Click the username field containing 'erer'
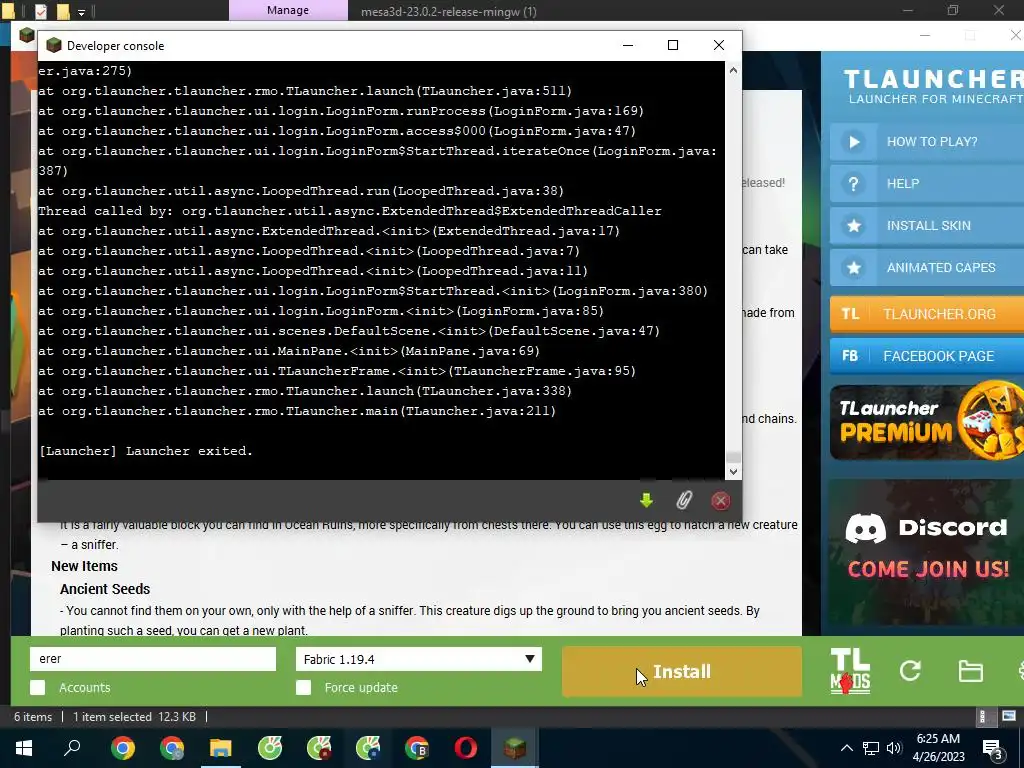 (x=153, y=659)
